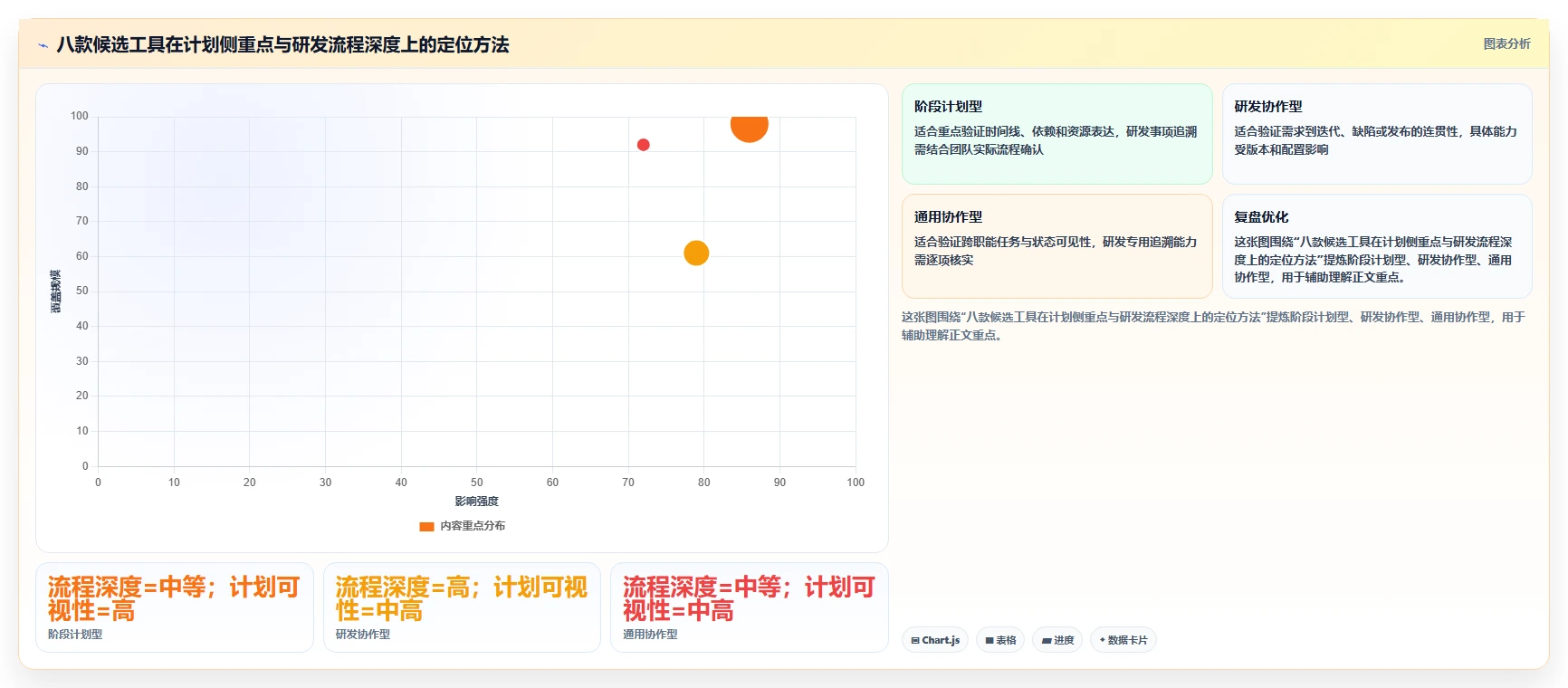Click 研发协作型 label under second stat
Viewport: 1568px width, 688px height.
[363, 635]
